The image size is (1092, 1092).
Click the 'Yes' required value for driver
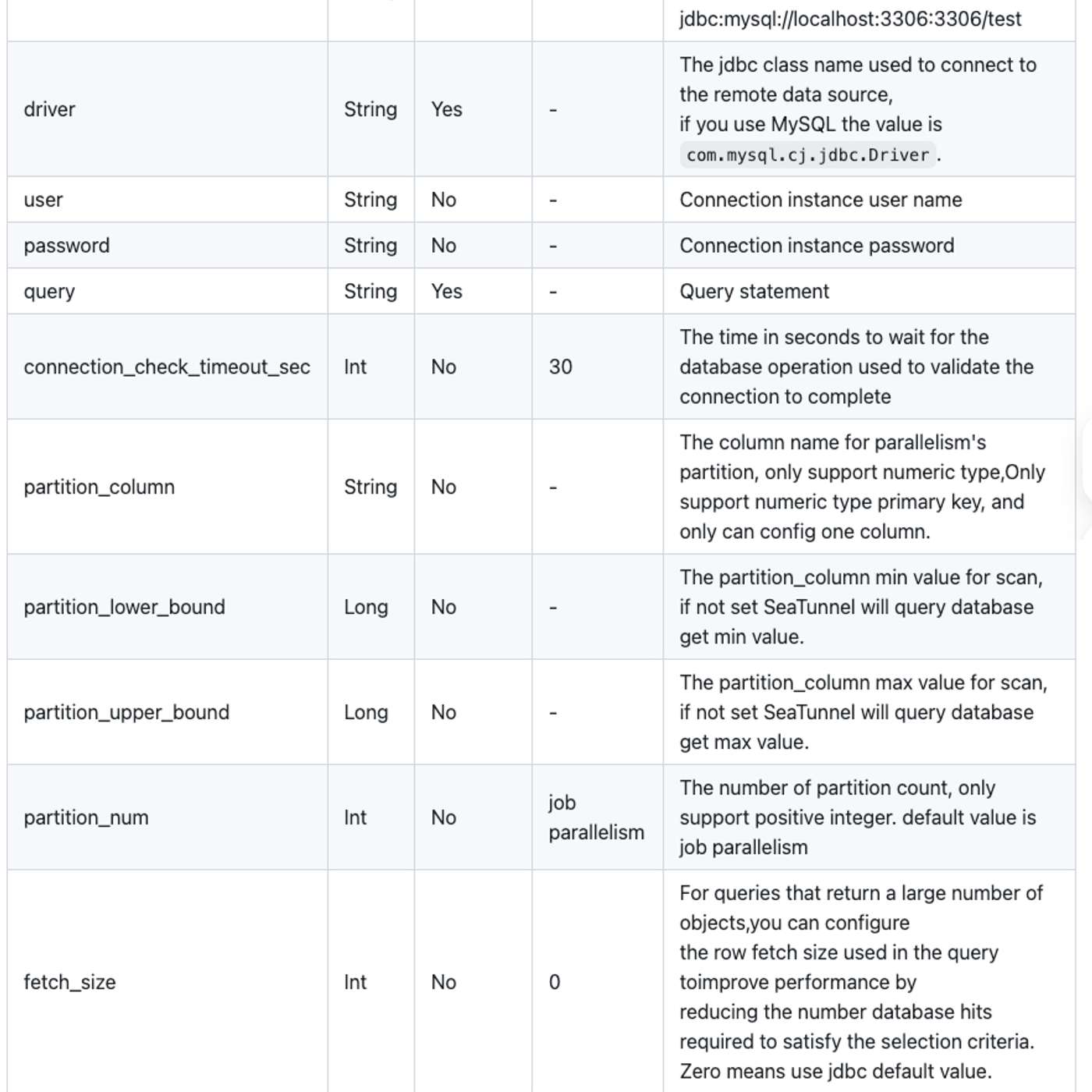(447, 109)
